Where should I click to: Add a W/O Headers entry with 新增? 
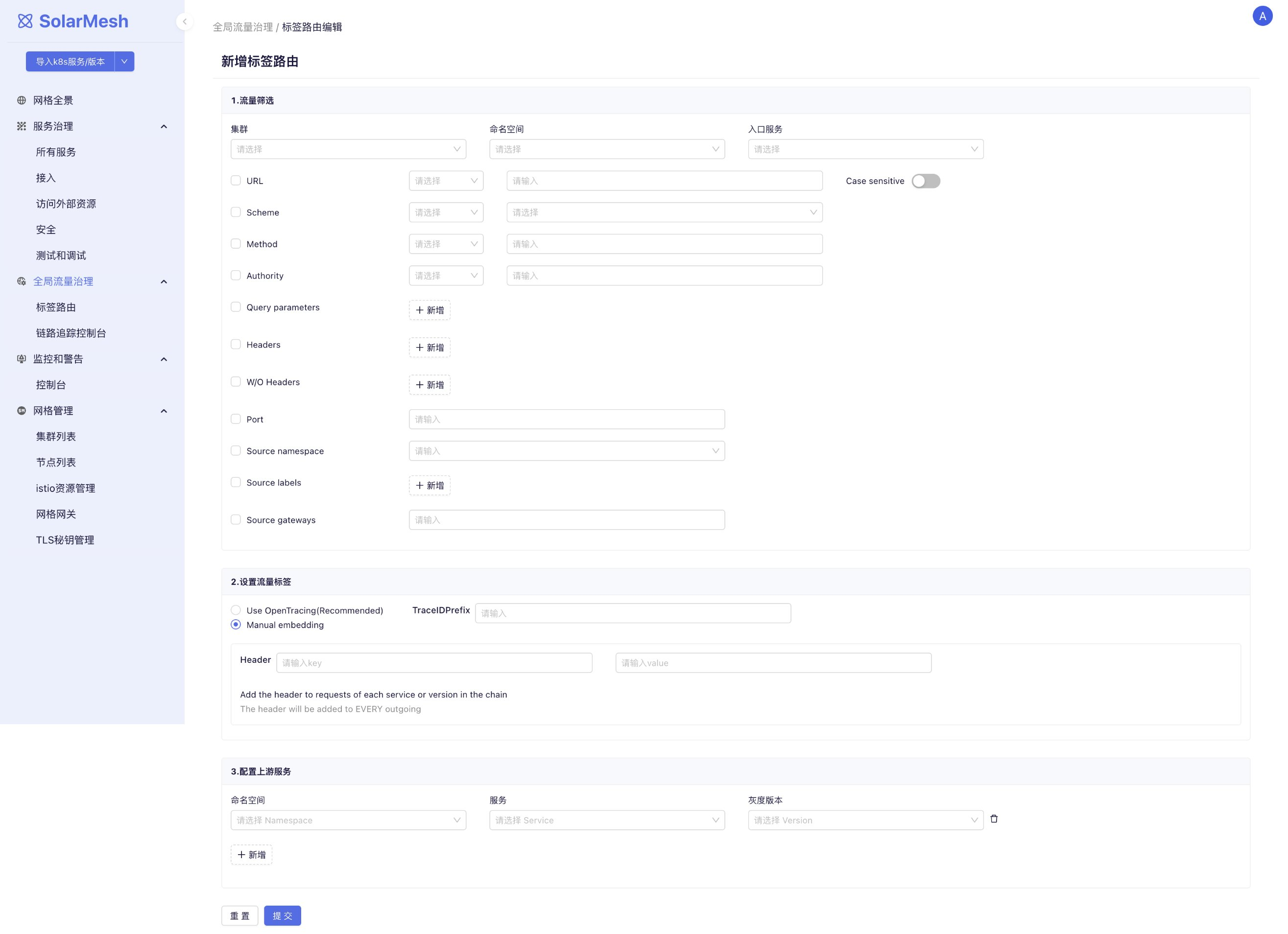pos(429,385)
